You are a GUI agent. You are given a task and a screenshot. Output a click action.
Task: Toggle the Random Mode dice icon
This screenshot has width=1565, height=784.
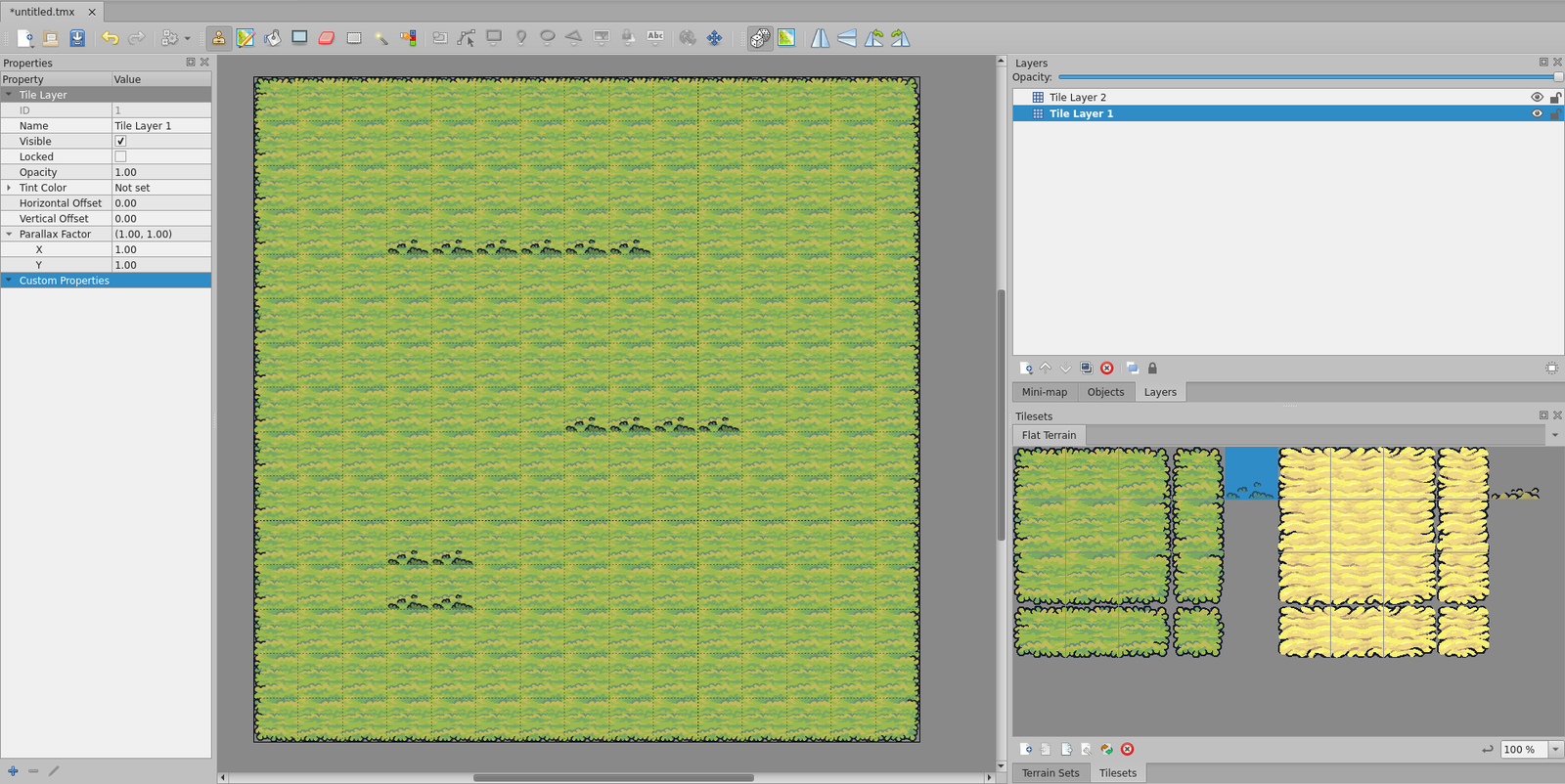(760, 38)
